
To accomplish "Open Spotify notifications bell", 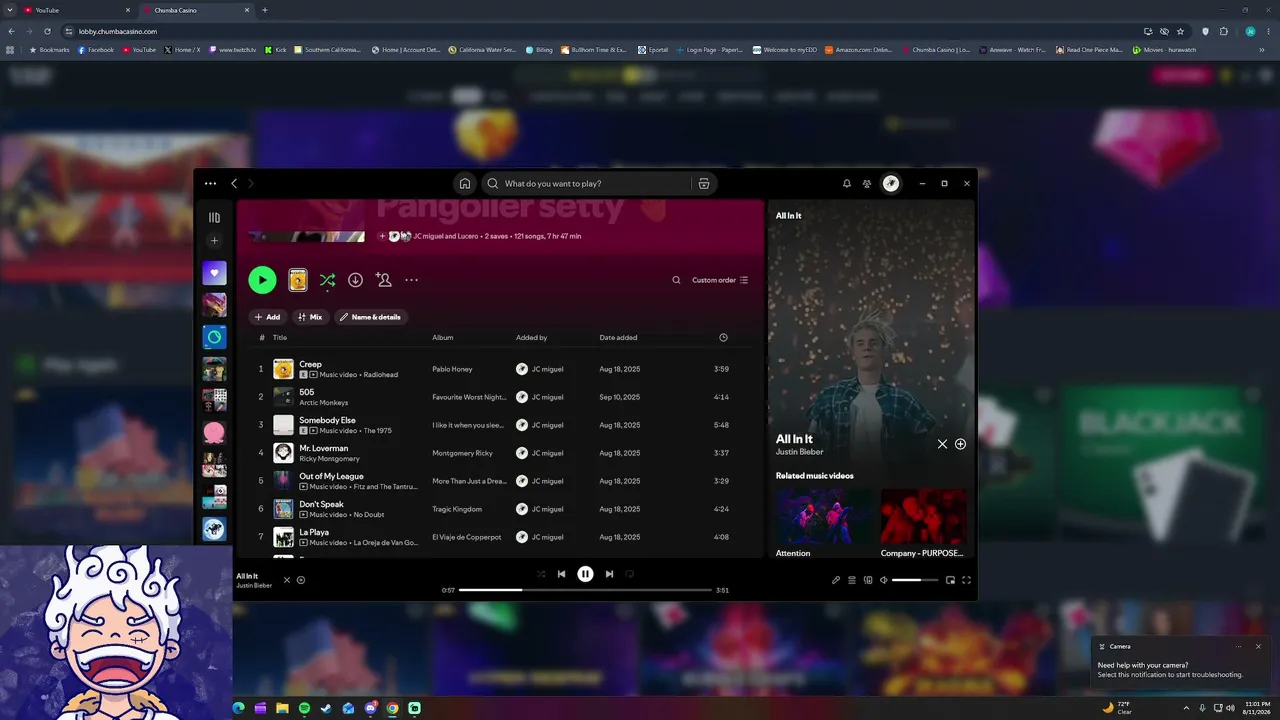I will coord(847,184).
